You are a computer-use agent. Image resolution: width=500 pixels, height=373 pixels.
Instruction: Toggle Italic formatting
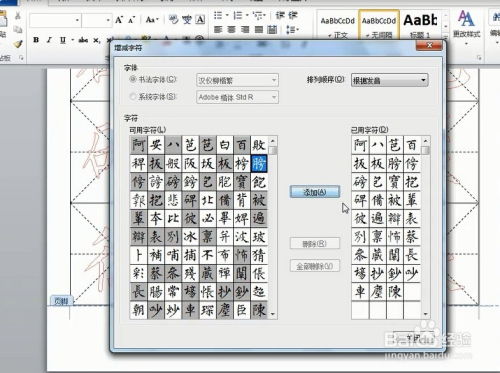tap(49, 40)
